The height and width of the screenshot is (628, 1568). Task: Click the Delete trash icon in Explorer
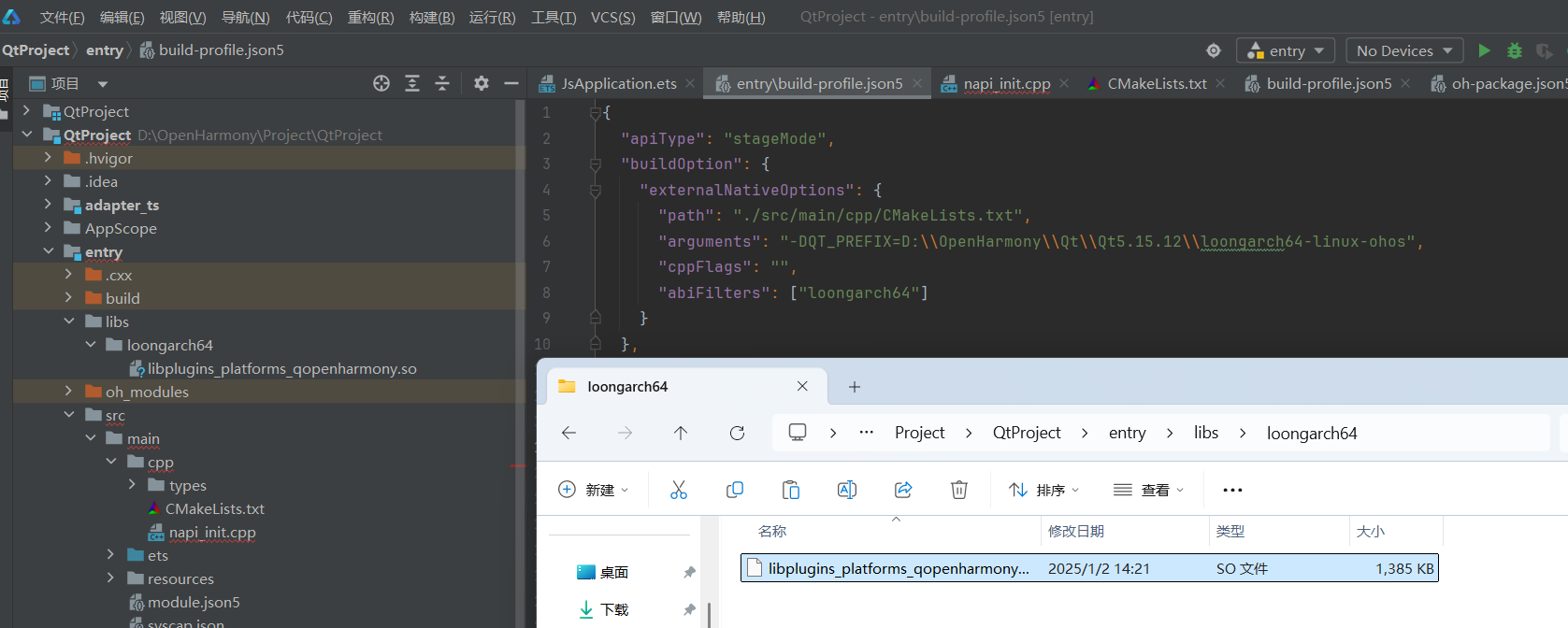(x=958, y=490)
